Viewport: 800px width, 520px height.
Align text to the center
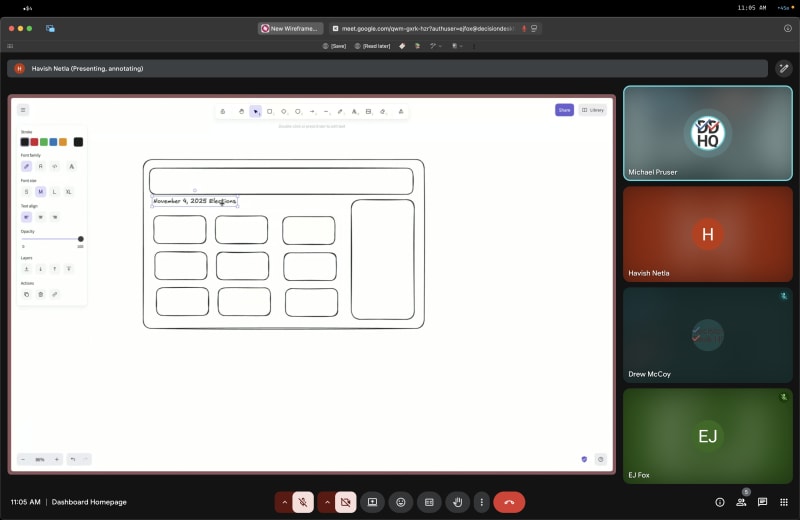[41, 217]
